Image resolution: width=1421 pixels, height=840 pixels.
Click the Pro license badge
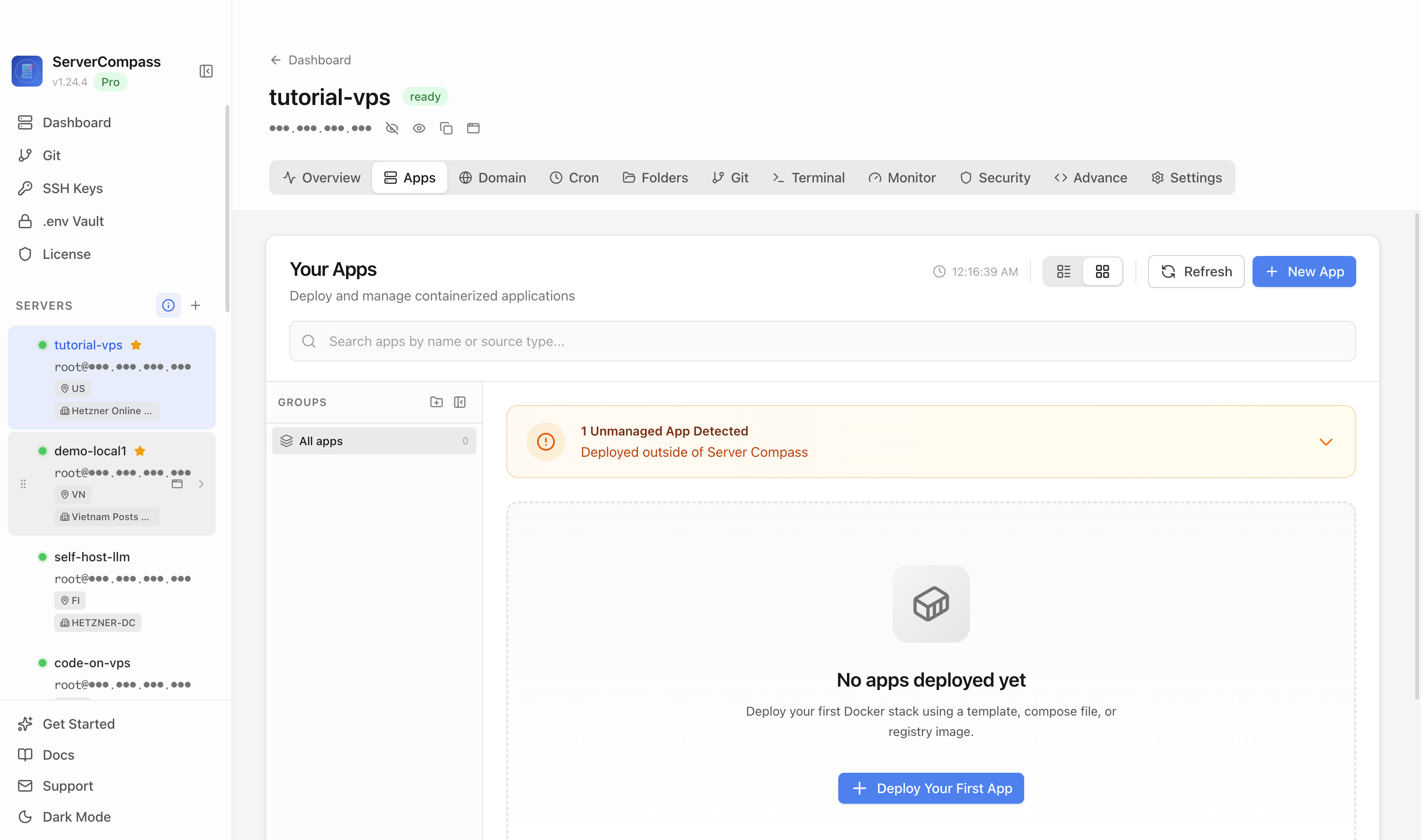(110, 82)
